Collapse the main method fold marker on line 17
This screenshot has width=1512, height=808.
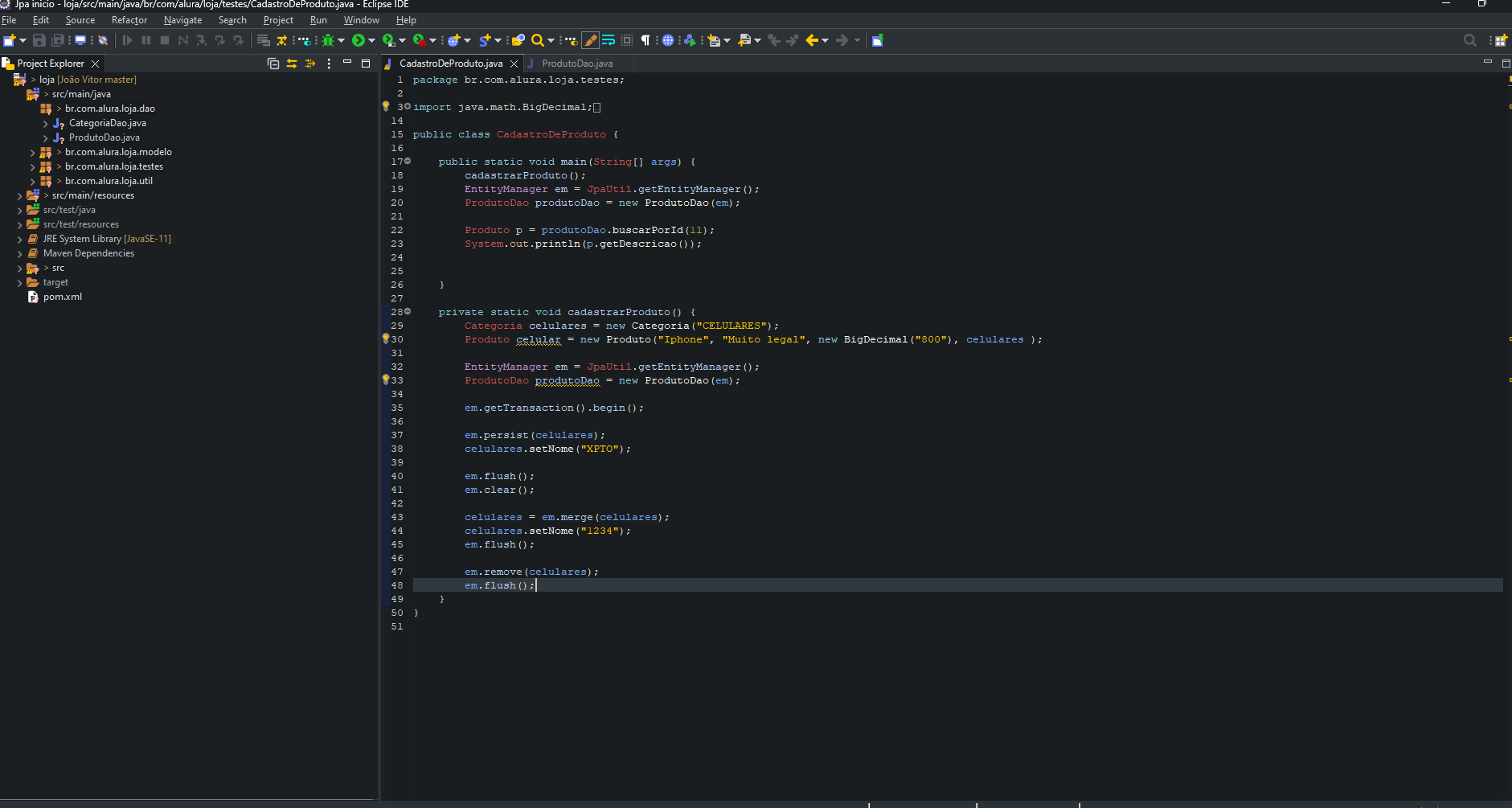coord(408,162)
